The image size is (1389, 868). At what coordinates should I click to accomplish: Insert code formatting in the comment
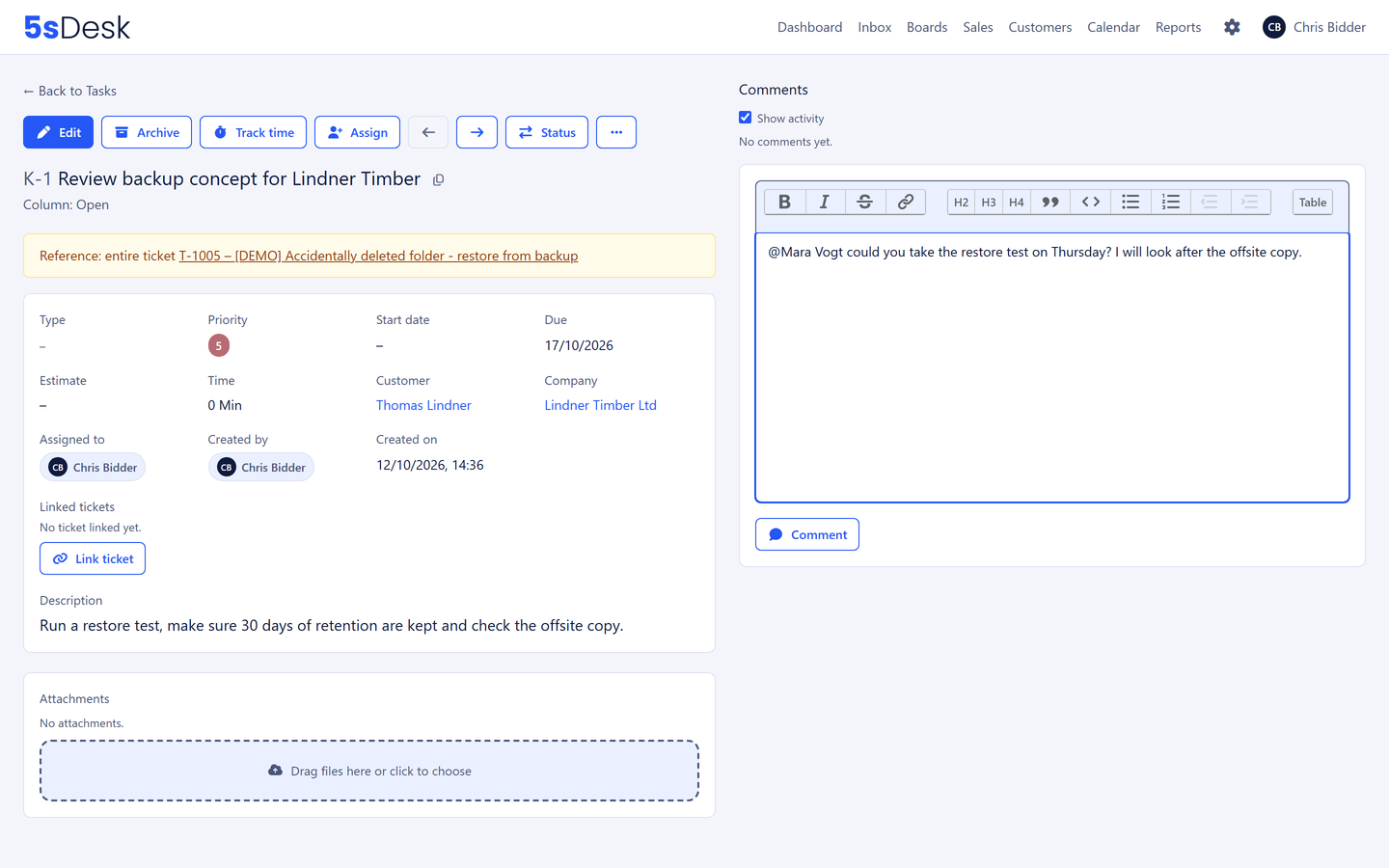(x=1091, y=202)
